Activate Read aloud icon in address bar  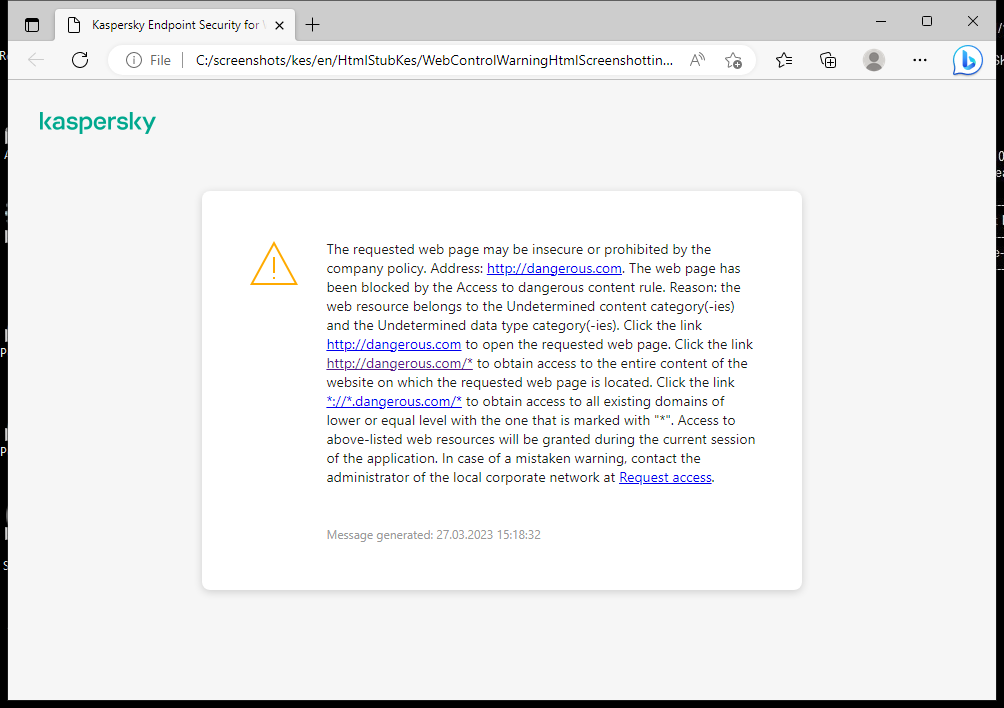[x=697, y=60]
